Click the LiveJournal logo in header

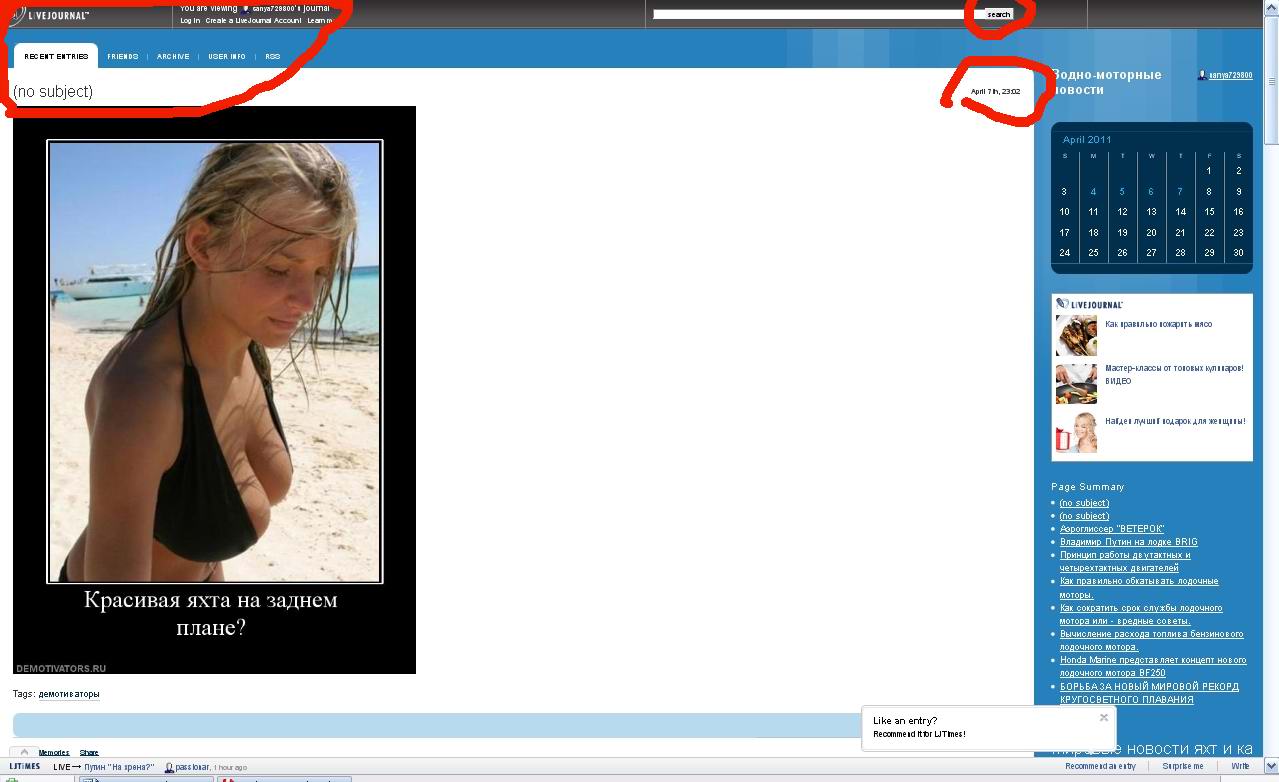point(50,15)
